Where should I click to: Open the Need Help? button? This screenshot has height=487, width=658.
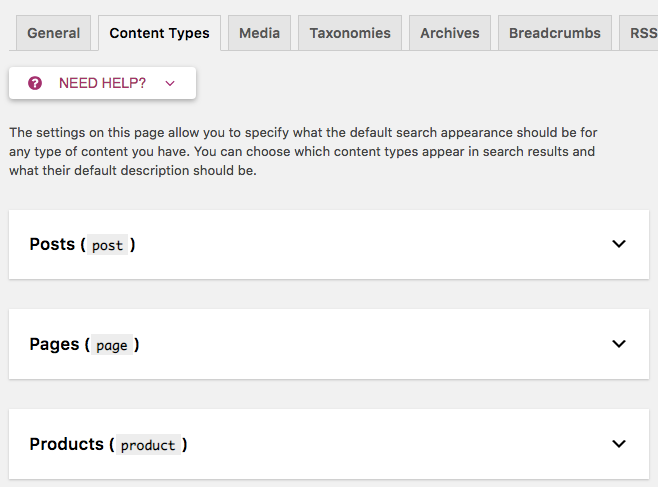pyautogui.click(x=102, y=83)
